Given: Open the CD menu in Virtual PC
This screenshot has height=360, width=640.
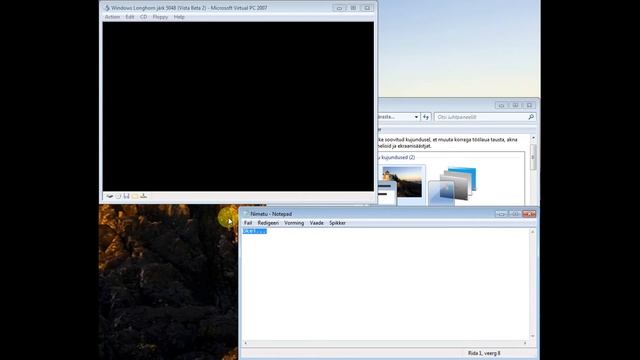Looking at the screenshot, I should pos(143,17).
